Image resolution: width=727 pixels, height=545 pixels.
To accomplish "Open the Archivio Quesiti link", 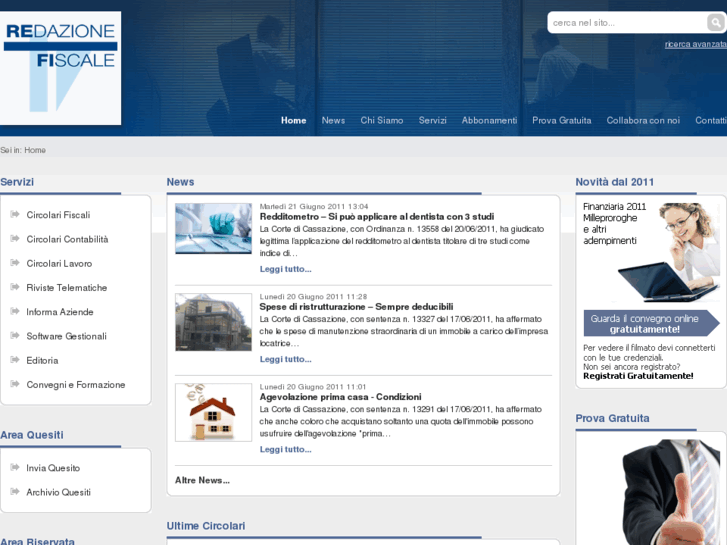I will point(58,492).
